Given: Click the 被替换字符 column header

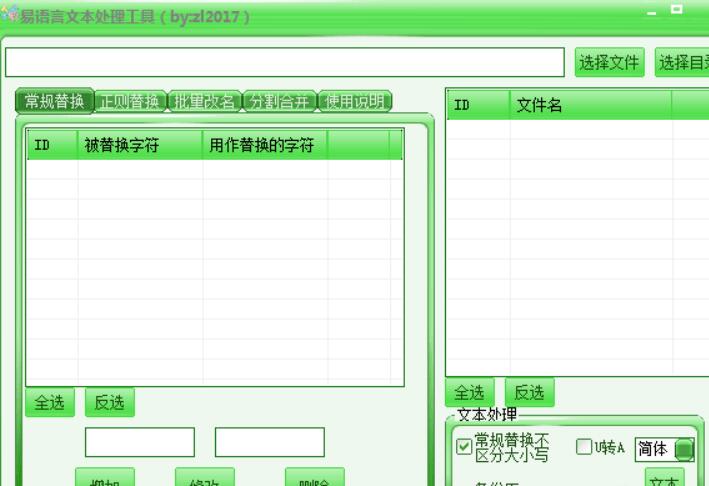Looking at the screenshot, I should point(140,145).
